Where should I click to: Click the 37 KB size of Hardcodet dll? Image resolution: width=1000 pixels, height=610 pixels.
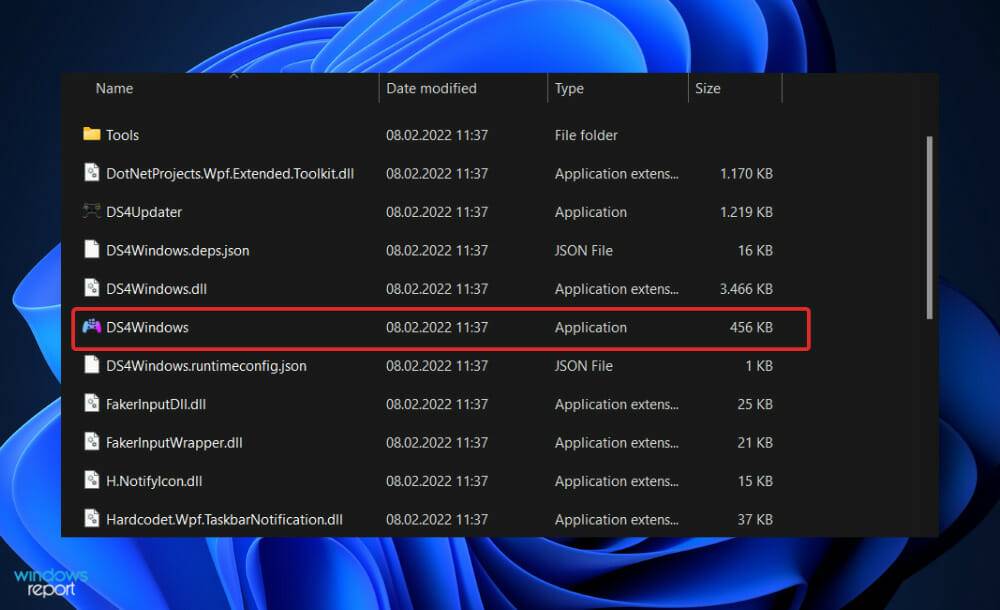(x=755, y=520)
